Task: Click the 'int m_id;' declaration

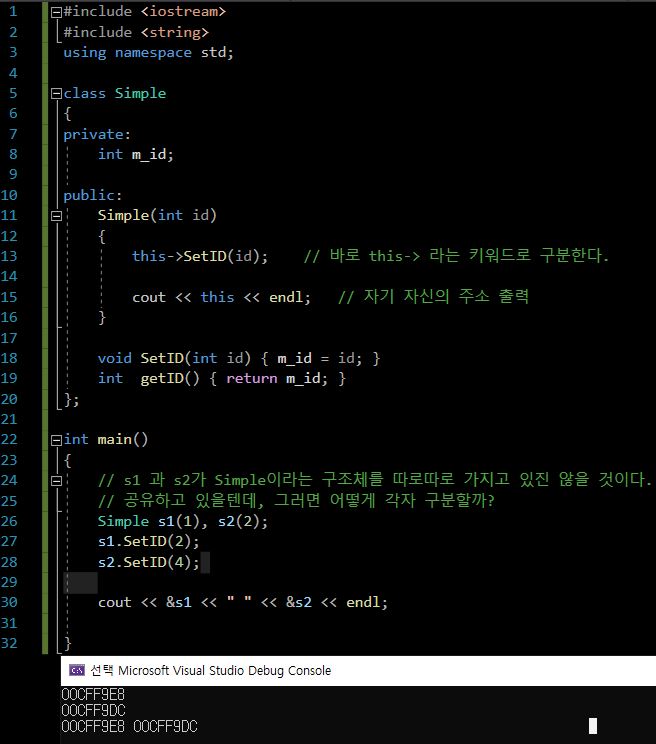Action: pos(136,155)
